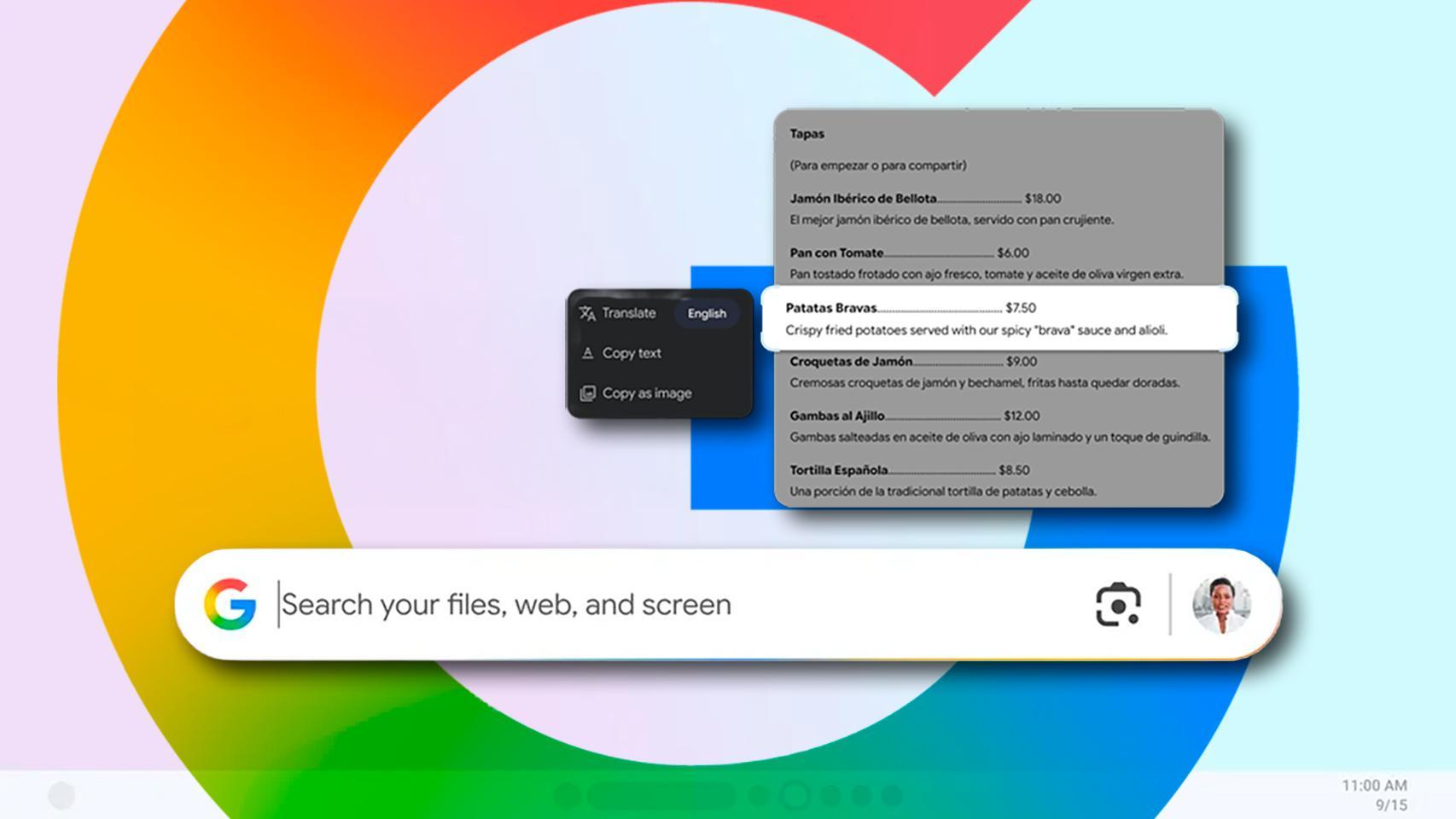The height and width of the screenshot is (819, 1456).
Task: Select the Translate label in the menu
Action: pos(629,313)
